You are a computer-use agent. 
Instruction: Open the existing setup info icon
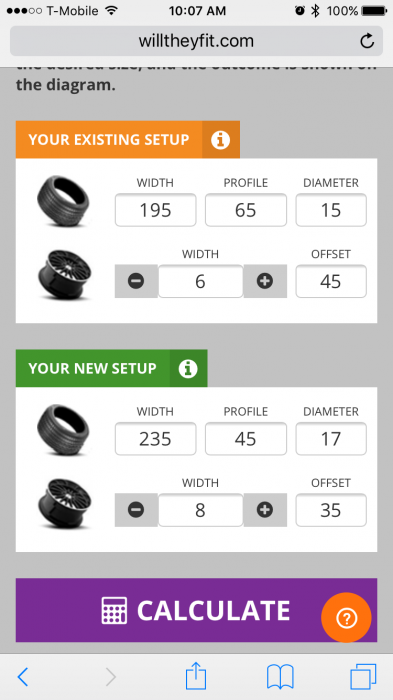click(x=221, y=140)
